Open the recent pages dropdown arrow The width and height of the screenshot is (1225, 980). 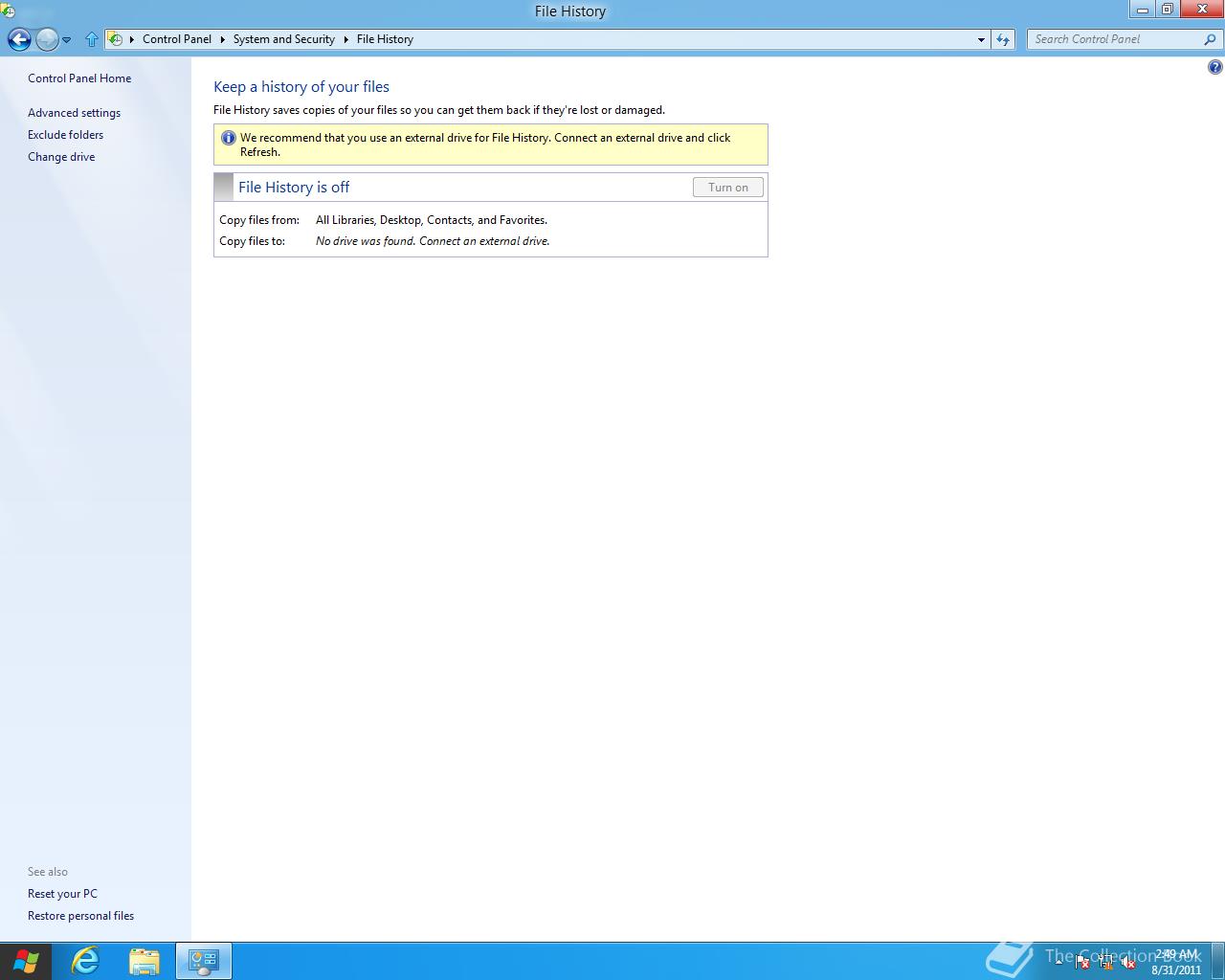click(x=67, y=40)
